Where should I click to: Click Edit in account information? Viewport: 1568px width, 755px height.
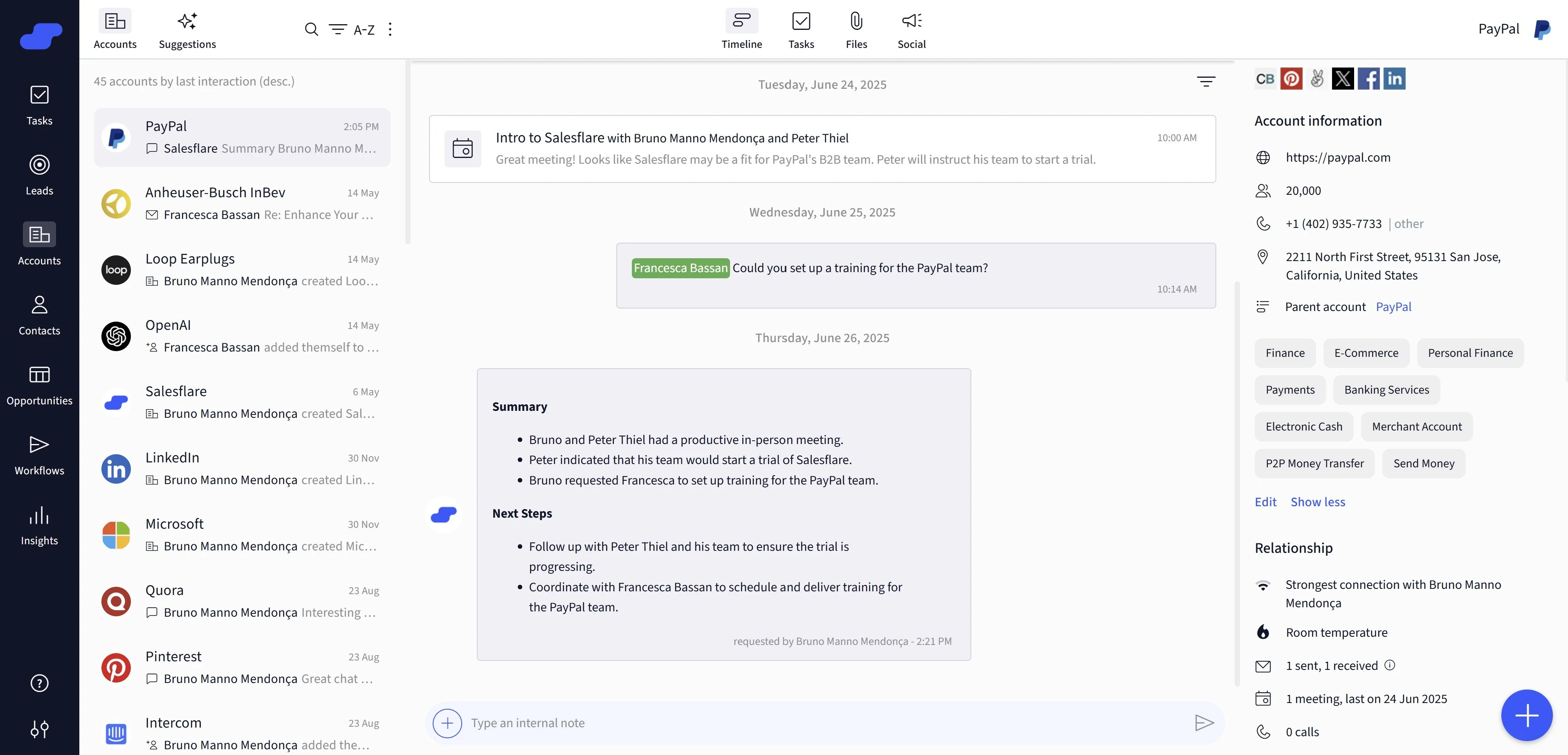pos(1265,503)
